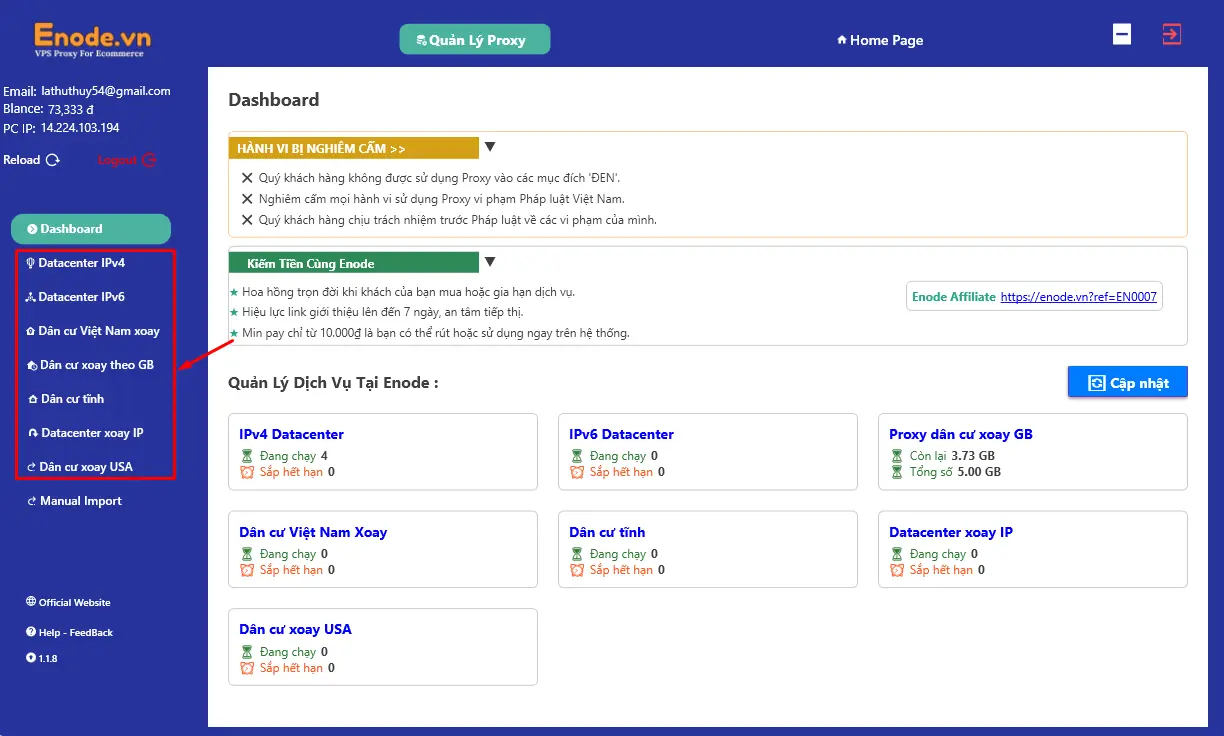Go to Dân cư xoay theo GB
This screenshot has height=736, width=1224.
click(x=96, y=365)
